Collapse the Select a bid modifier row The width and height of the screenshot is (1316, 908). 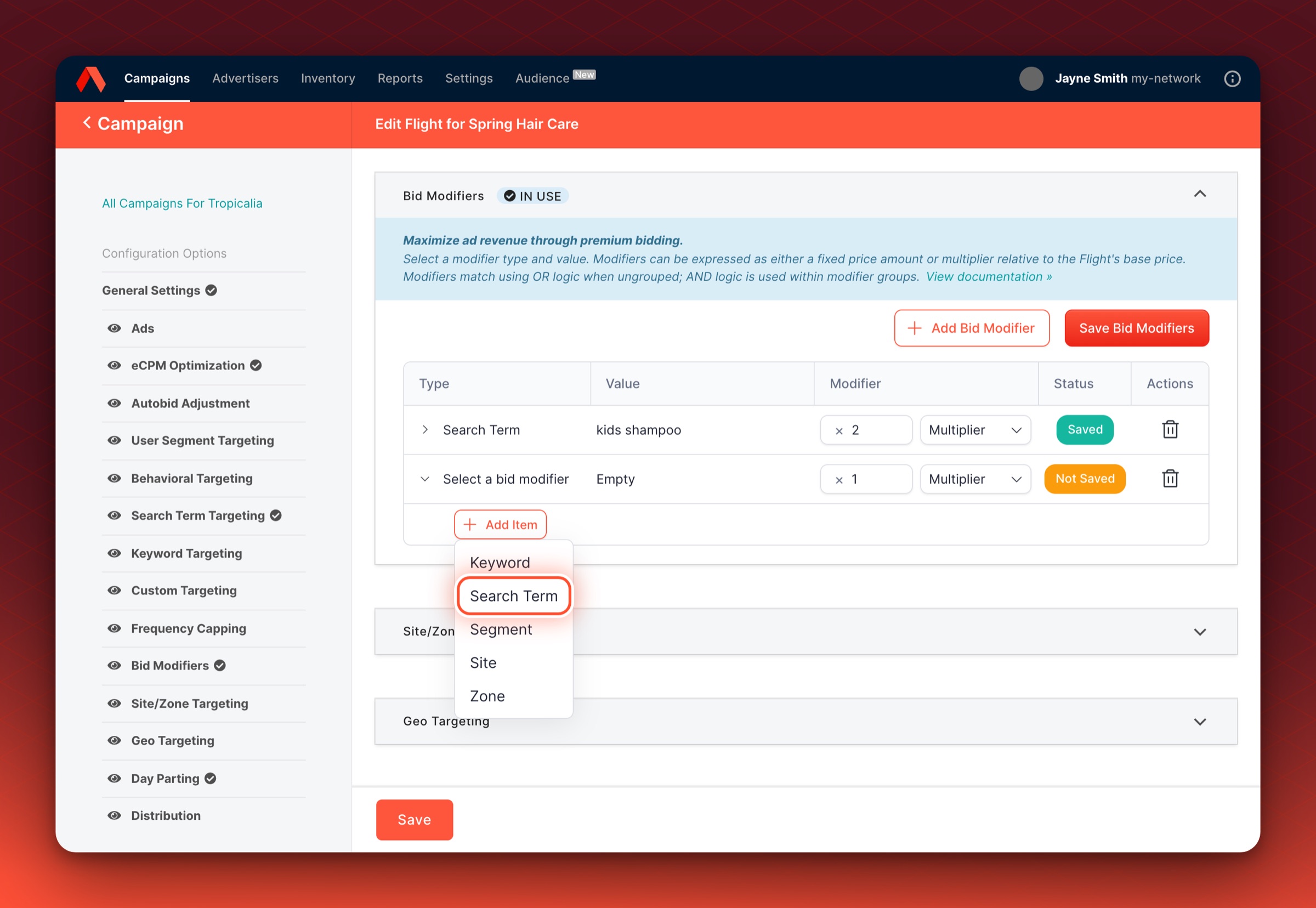point(425,479)
